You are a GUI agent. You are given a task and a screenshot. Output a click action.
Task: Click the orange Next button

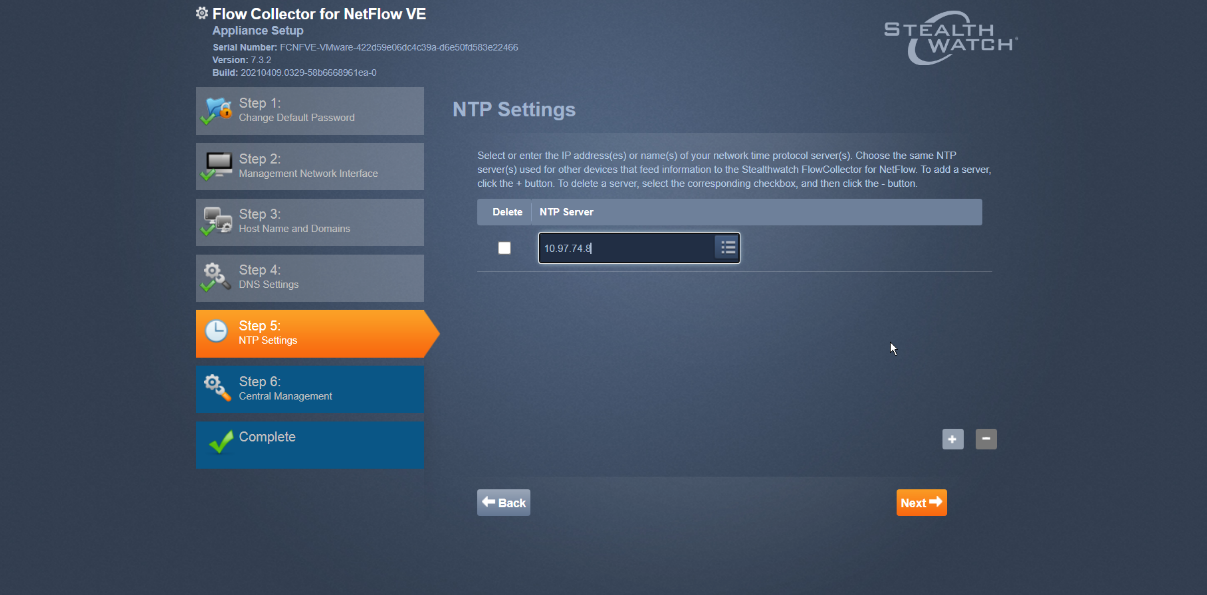click(921, 502)
